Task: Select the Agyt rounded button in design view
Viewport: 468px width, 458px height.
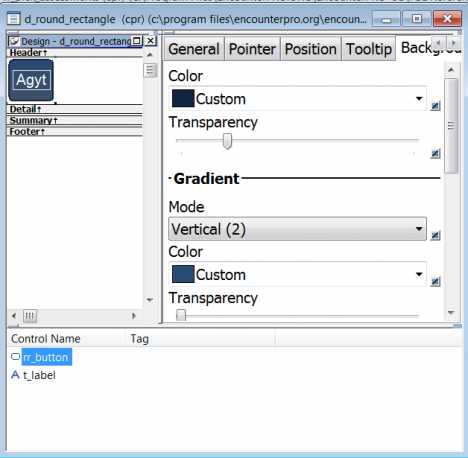Action: point(31,80)
